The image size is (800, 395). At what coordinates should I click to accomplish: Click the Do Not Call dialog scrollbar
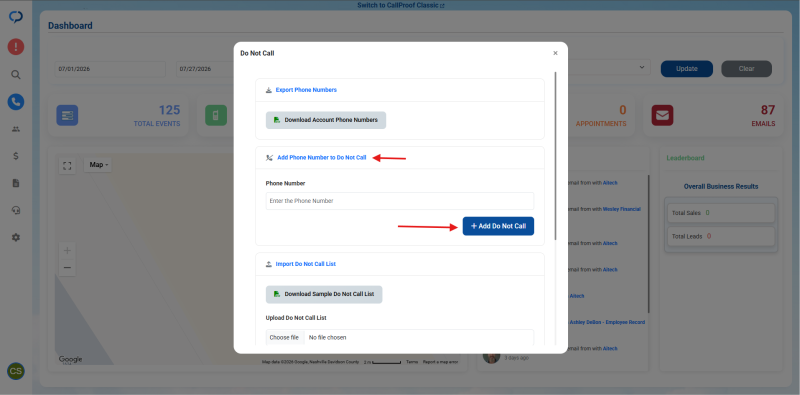pos(556,156)
